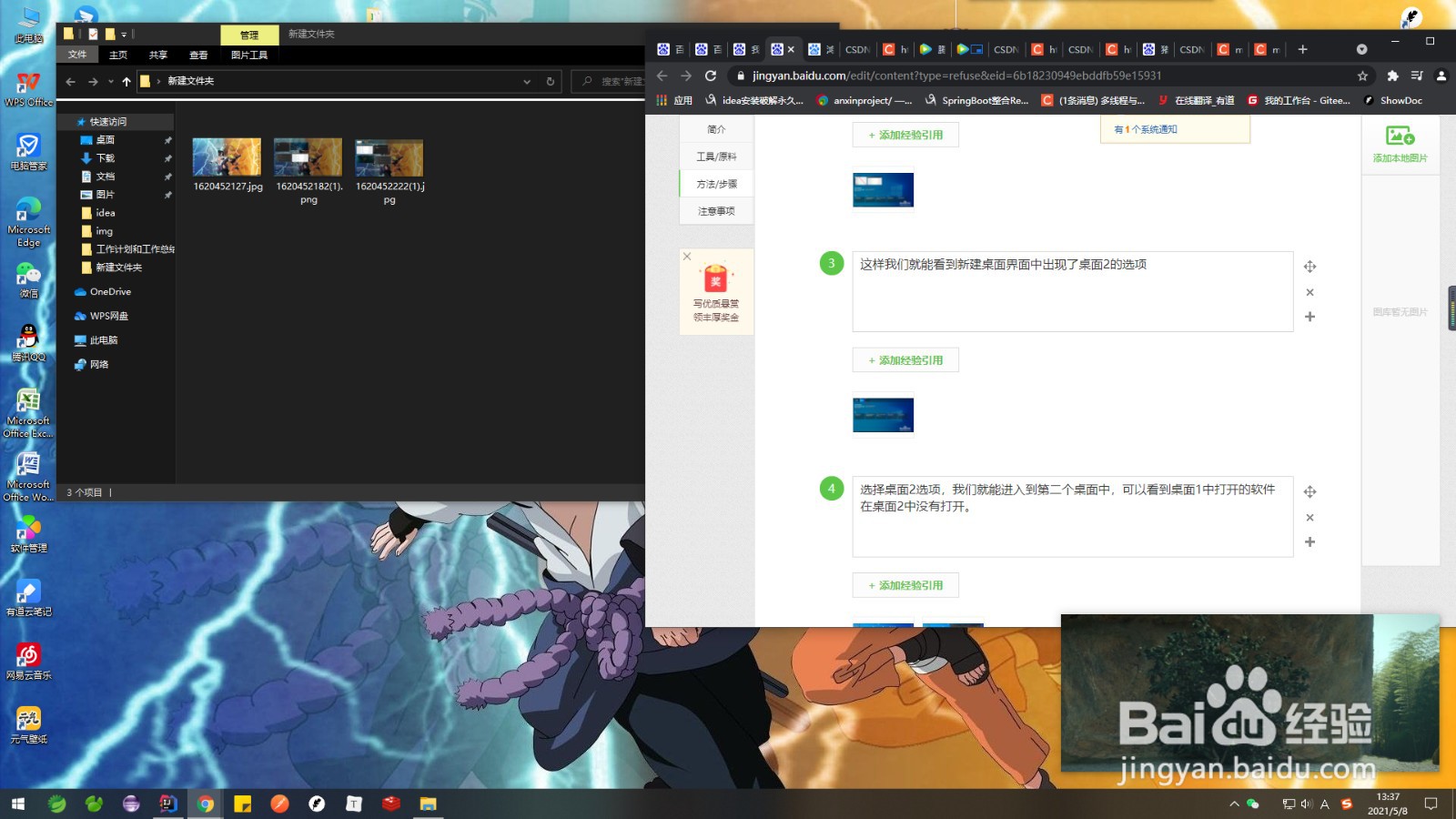Go back in File Explorer
This screenshot has width=1456, height=819.
click(x=70, y=82)
